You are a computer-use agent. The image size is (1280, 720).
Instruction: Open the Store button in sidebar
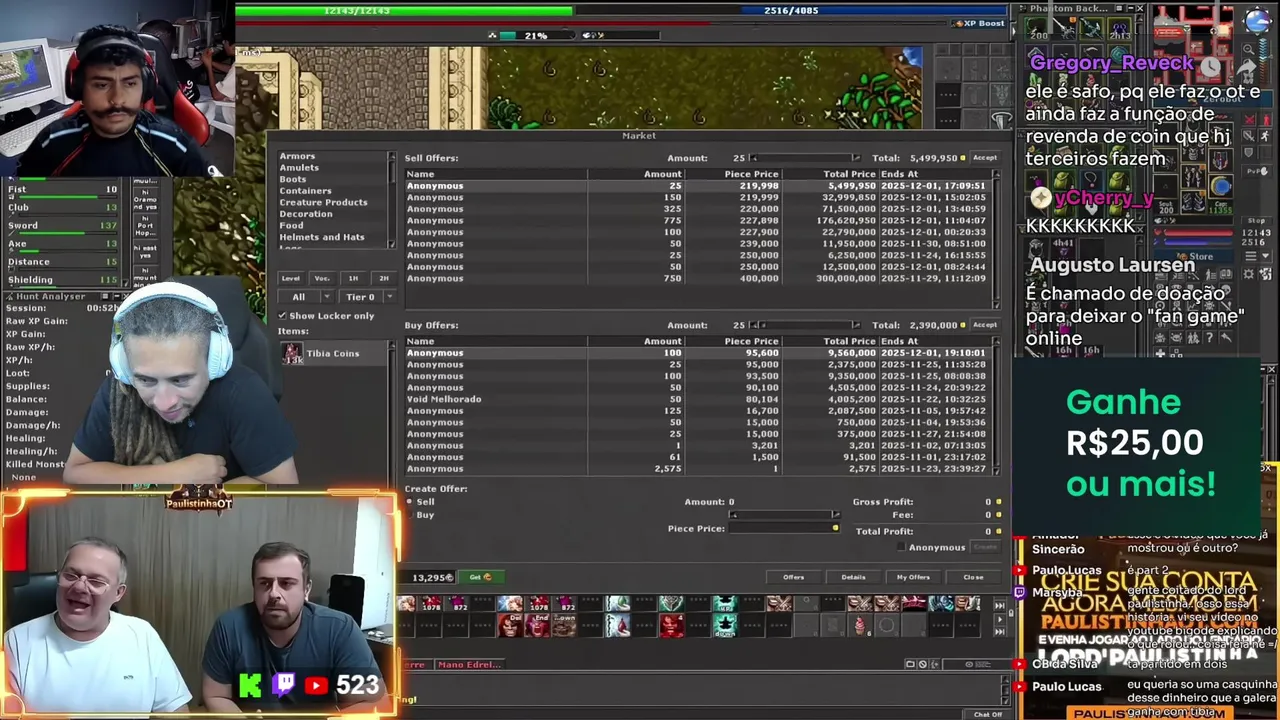tap(1194, 256)
